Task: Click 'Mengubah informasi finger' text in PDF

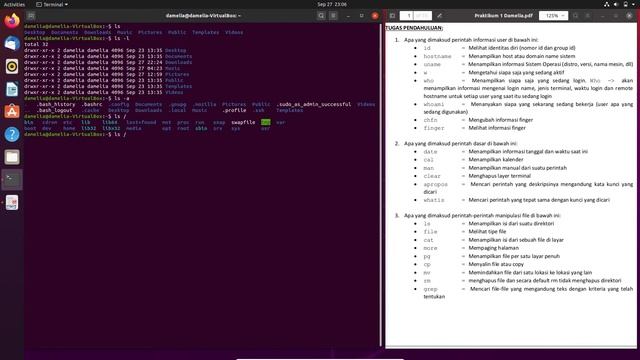Action: pos(500,120)
